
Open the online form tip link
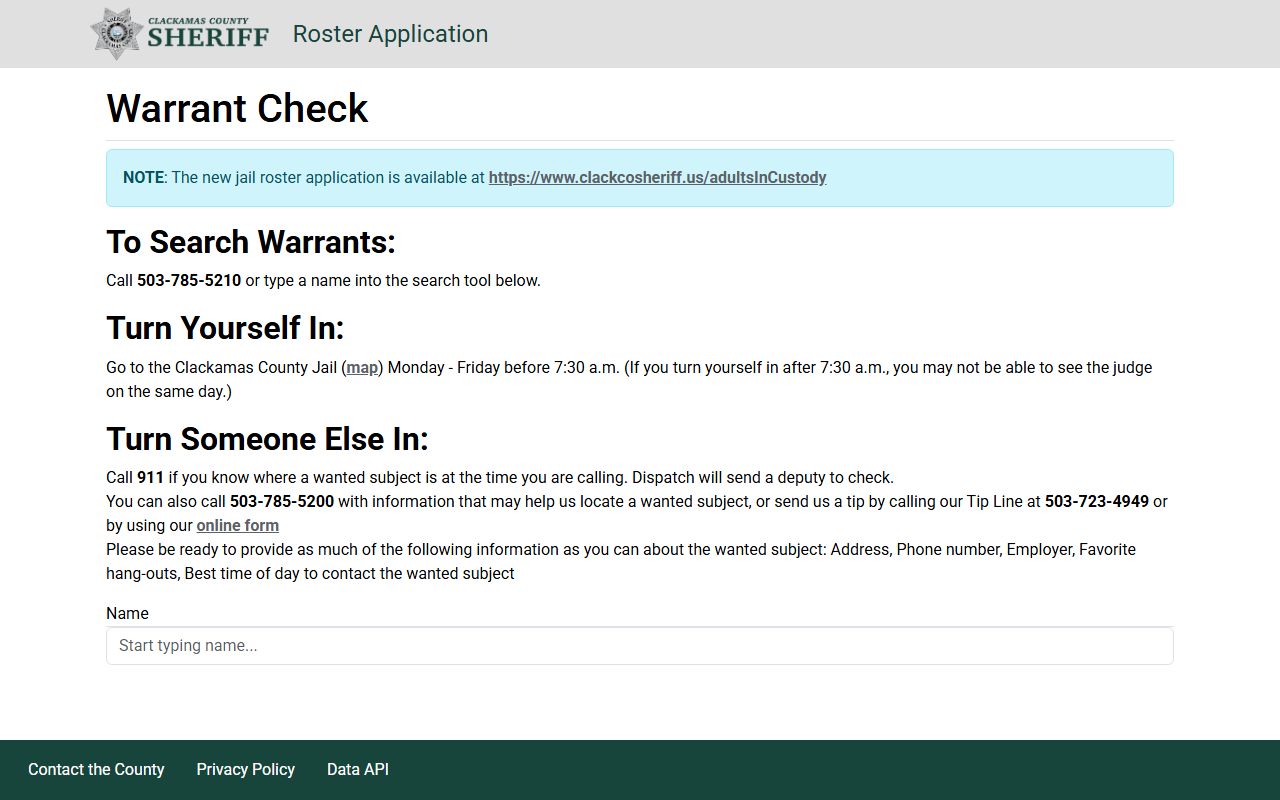click(237, 526)
